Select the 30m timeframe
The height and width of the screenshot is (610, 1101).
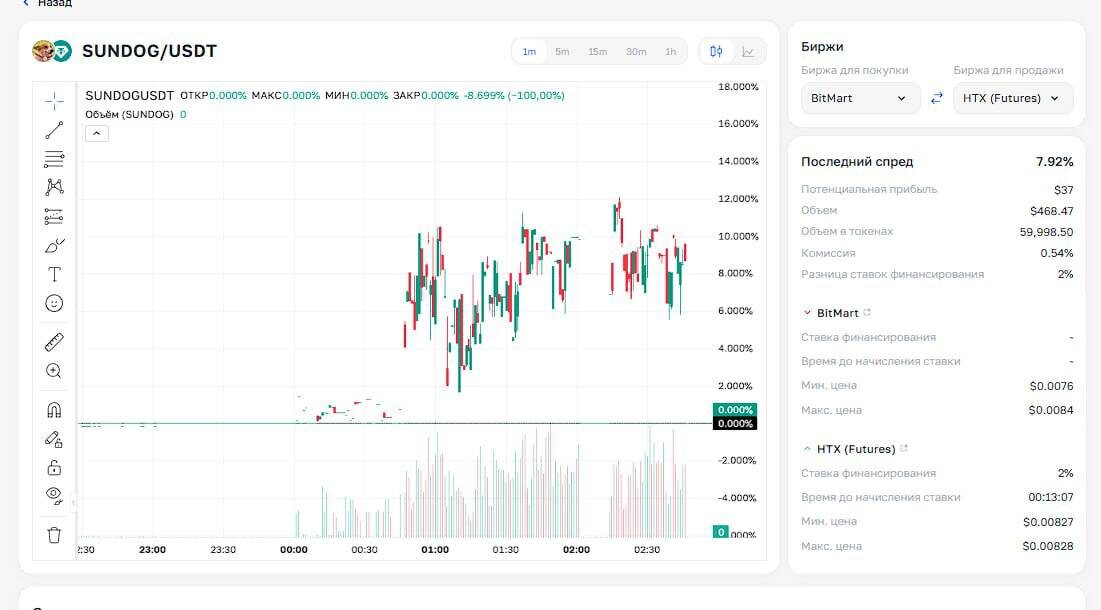point(636,51)
